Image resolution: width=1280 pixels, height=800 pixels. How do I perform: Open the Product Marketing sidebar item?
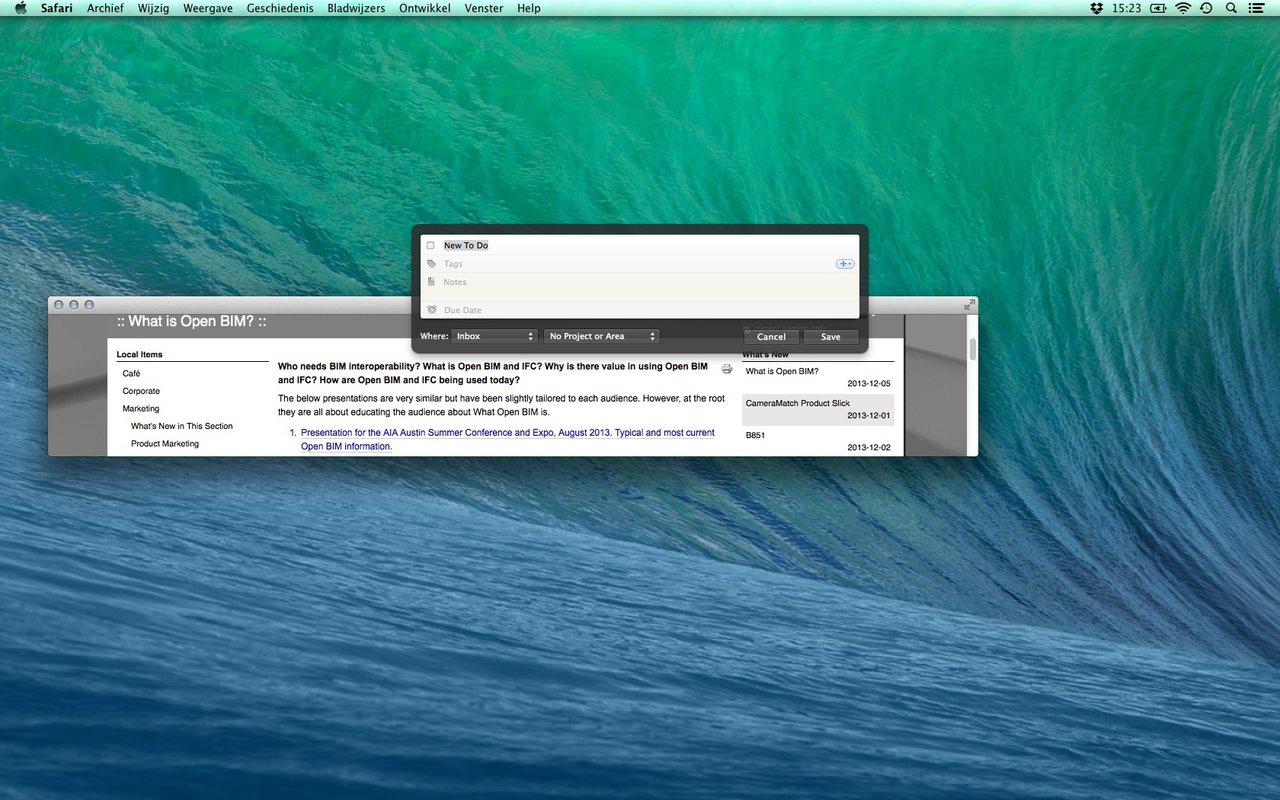coord(165,443)
